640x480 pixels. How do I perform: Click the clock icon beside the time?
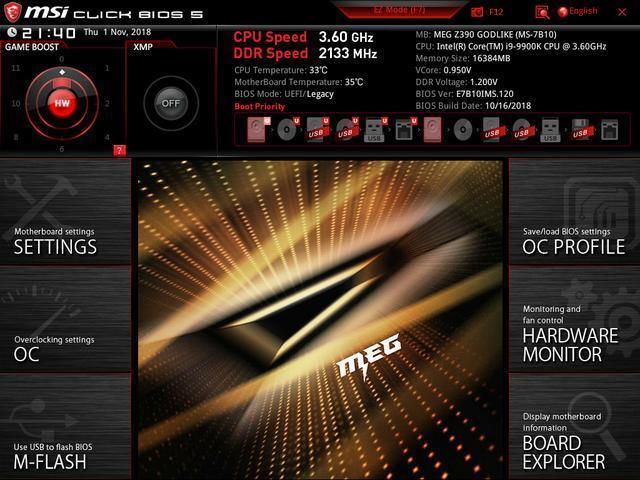(12, 31)
